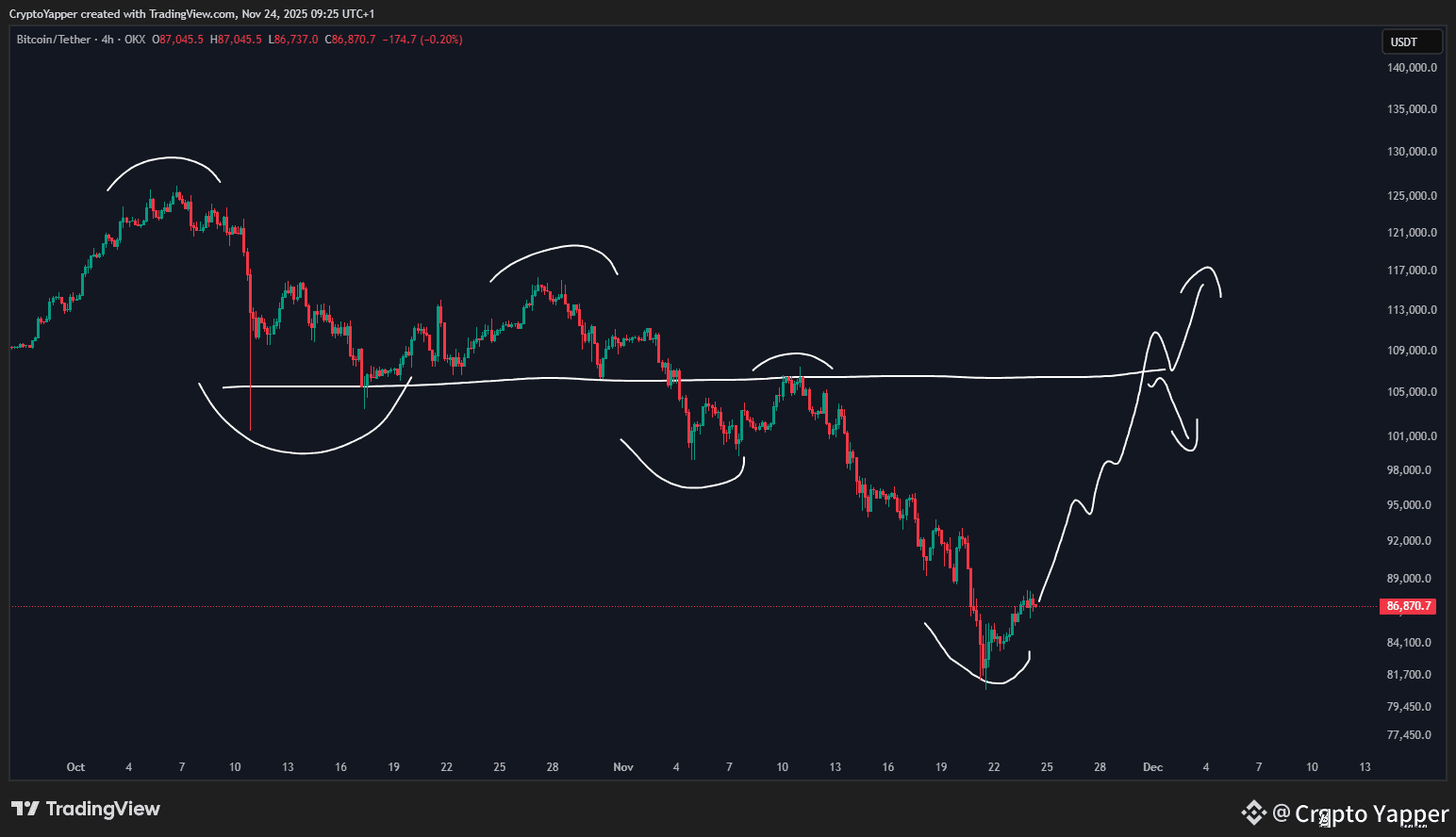Select the Nov label on the time axis
Viewport: 1456px width, 837px height.
click(x=623, y=766)
